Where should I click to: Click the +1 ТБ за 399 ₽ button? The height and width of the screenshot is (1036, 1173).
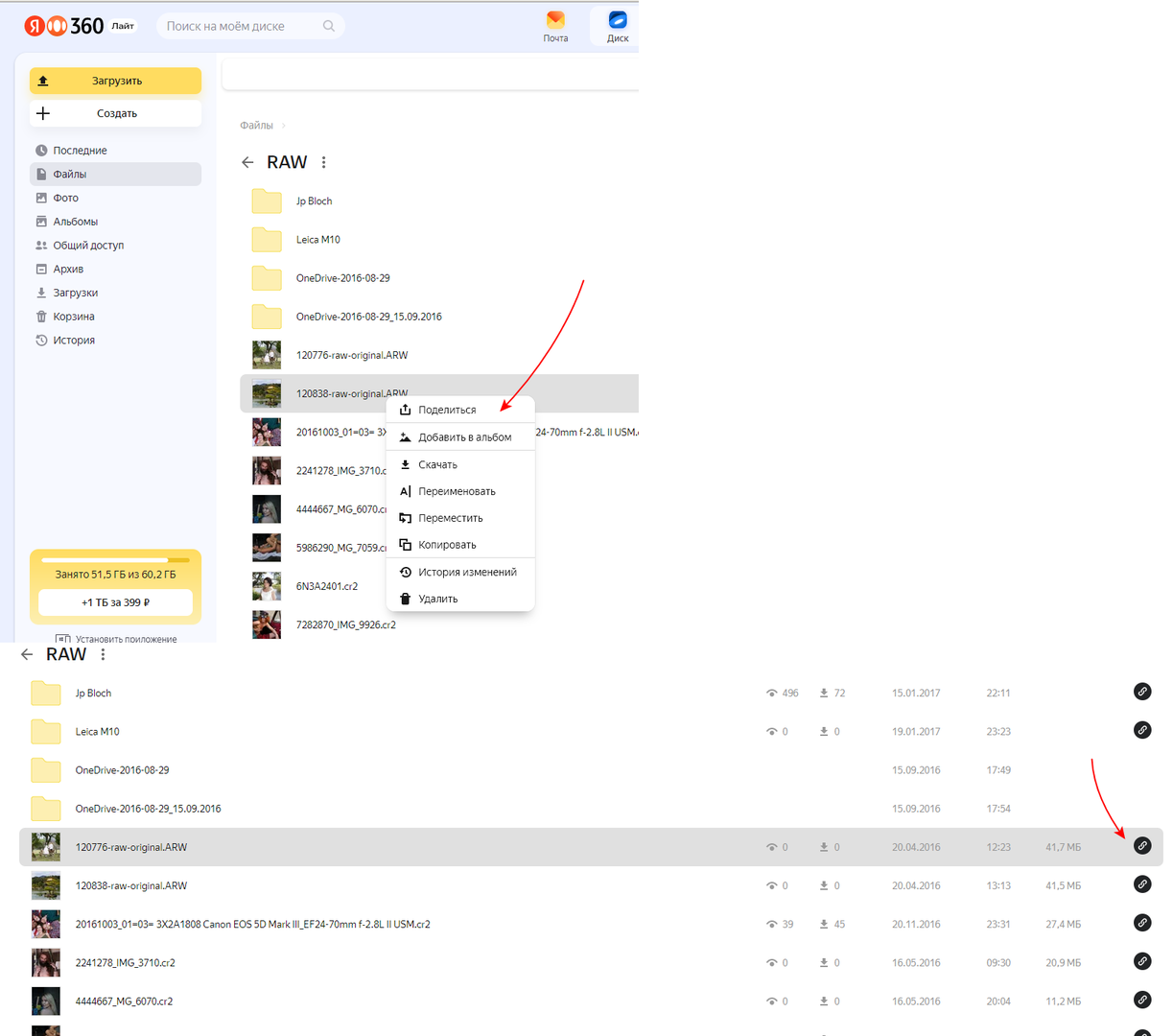(x=116, y=602)
